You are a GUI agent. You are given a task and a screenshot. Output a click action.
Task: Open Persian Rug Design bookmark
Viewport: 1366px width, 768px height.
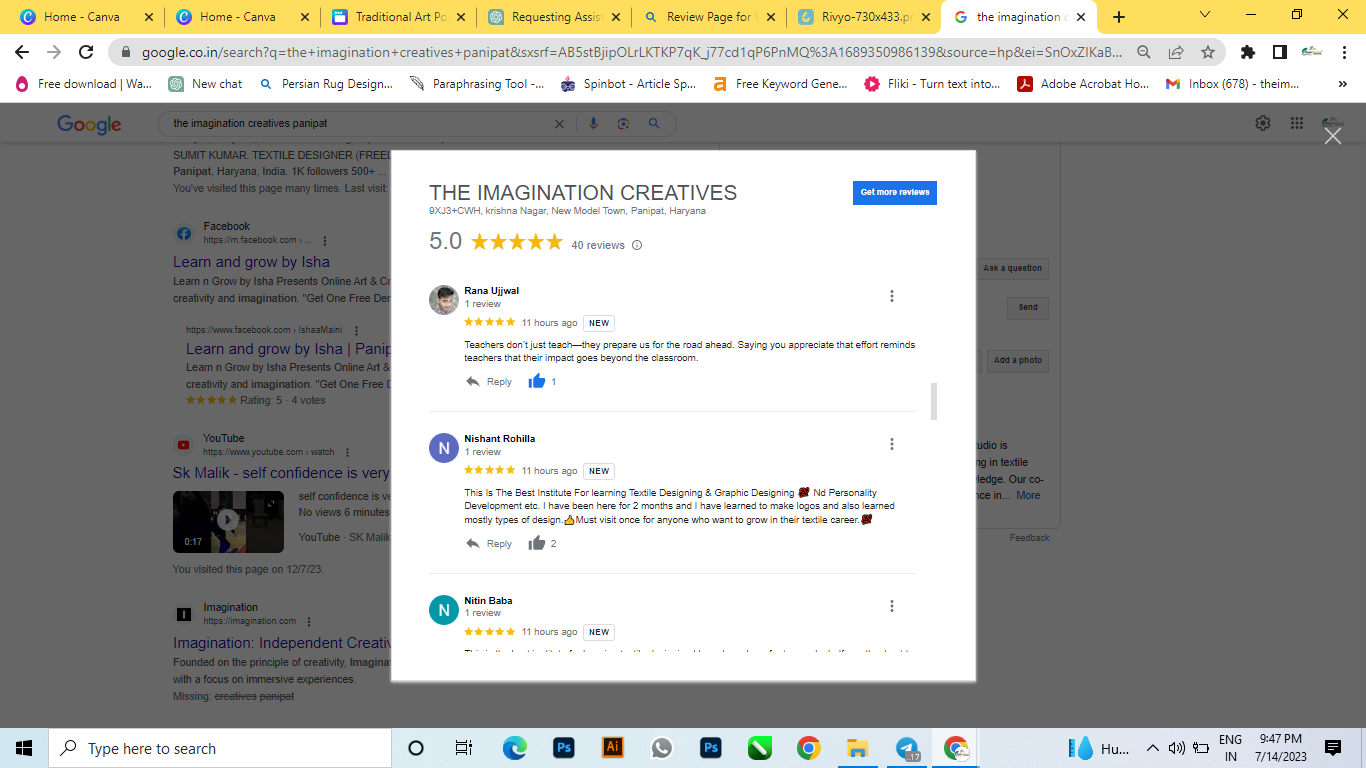(326, 84)
